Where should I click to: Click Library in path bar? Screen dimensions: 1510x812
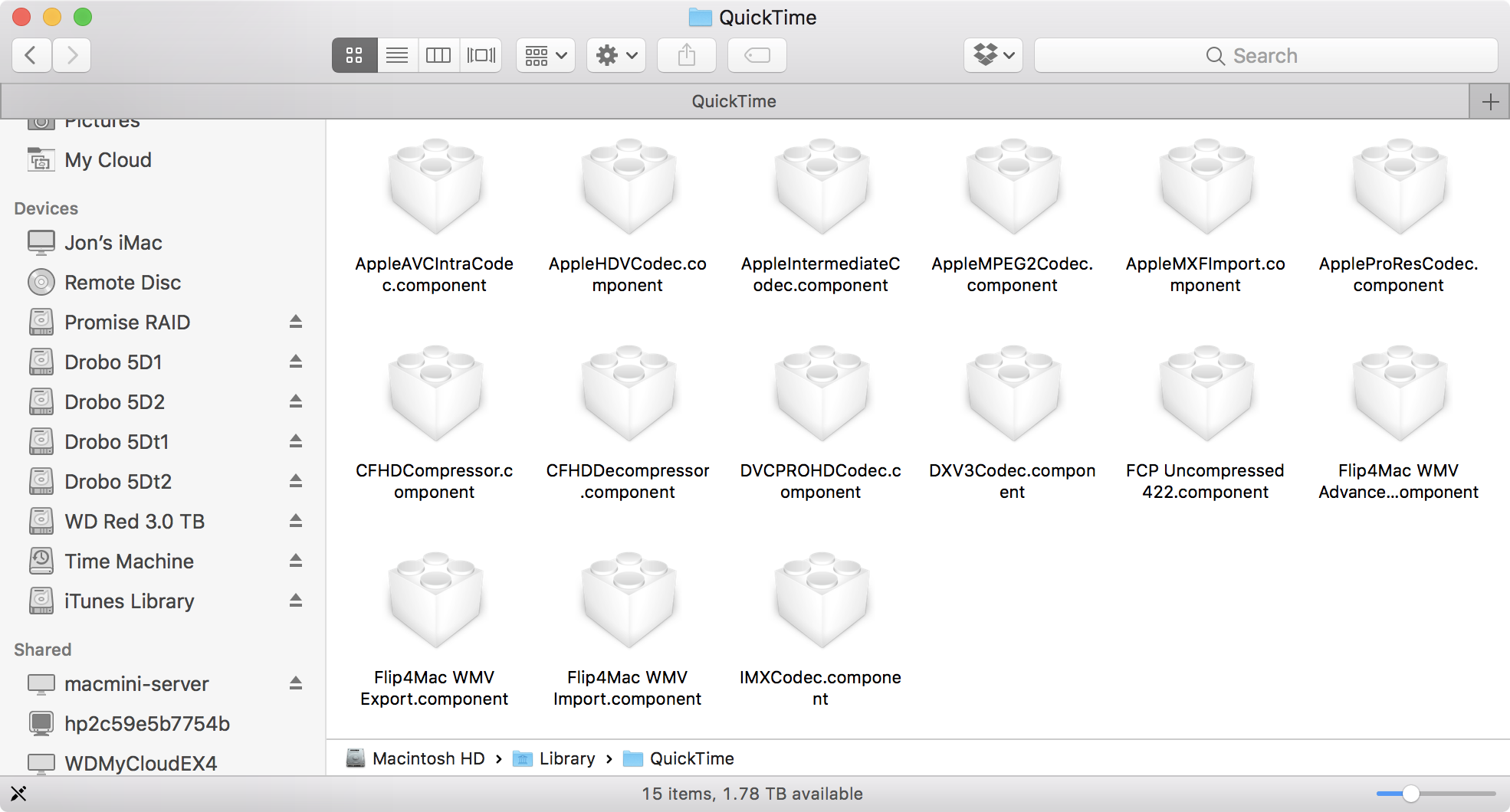coord(554,758)
